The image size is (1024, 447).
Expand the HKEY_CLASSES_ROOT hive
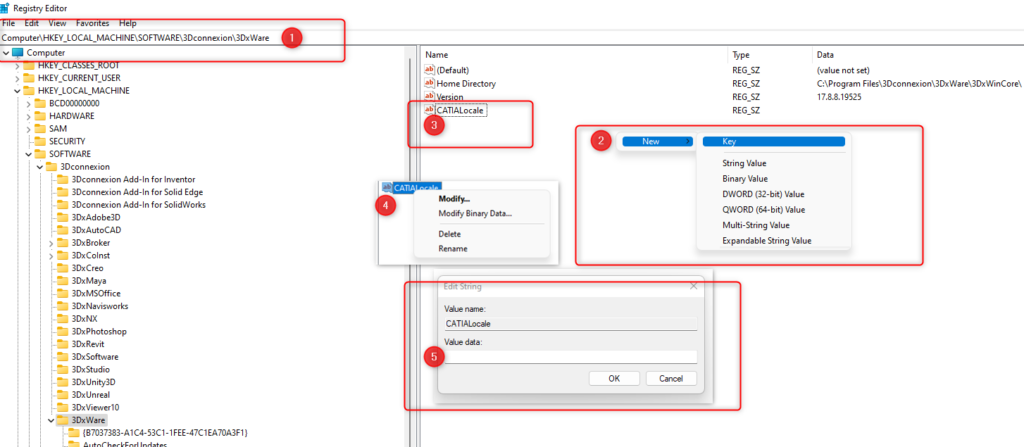[17, 65]
